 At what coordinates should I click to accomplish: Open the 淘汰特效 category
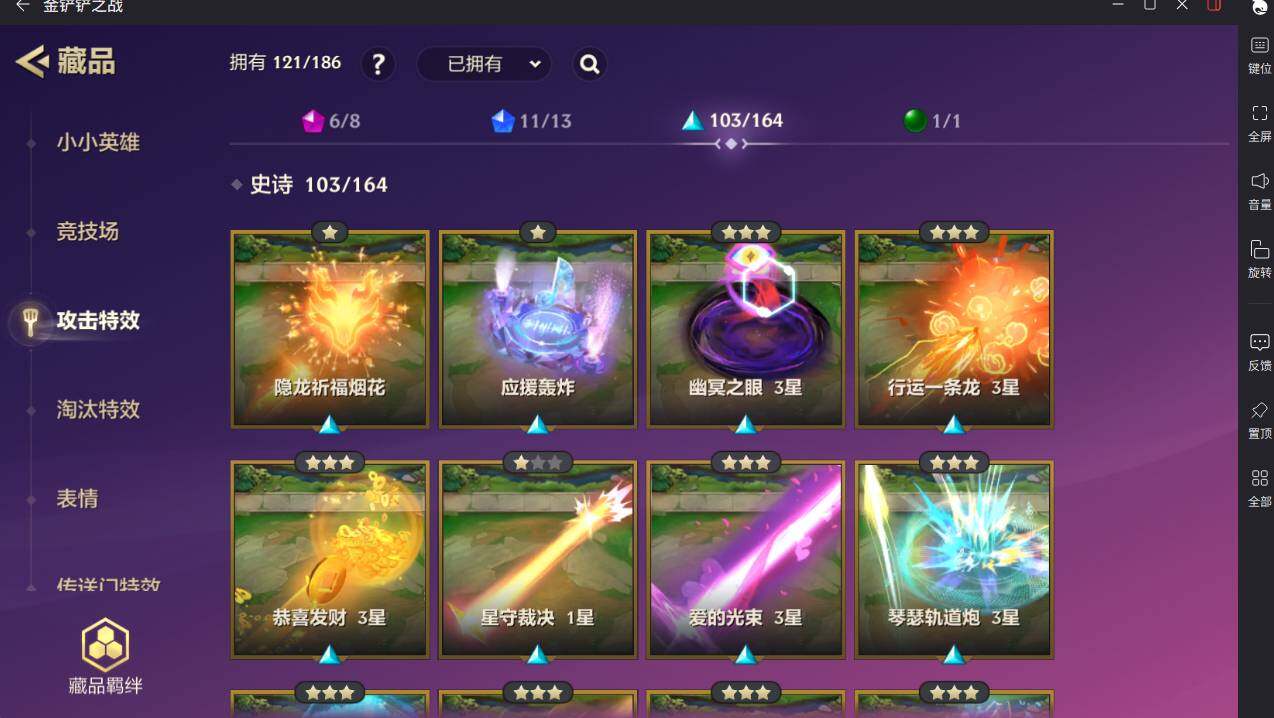98,410
